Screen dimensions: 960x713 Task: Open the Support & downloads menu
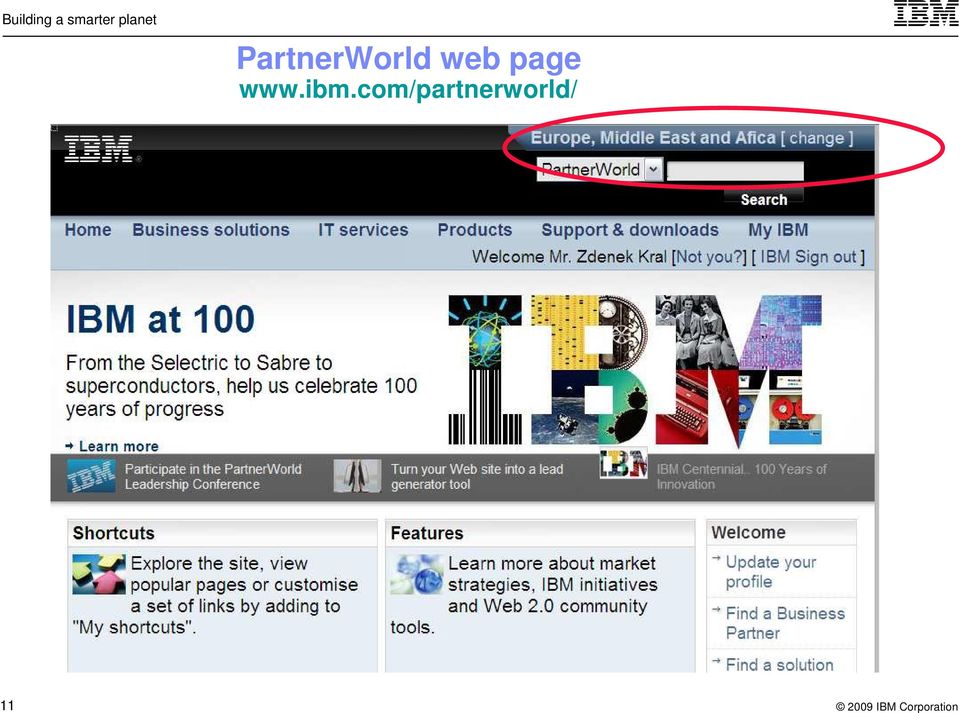pyautogui.click(x=630, y=230)
